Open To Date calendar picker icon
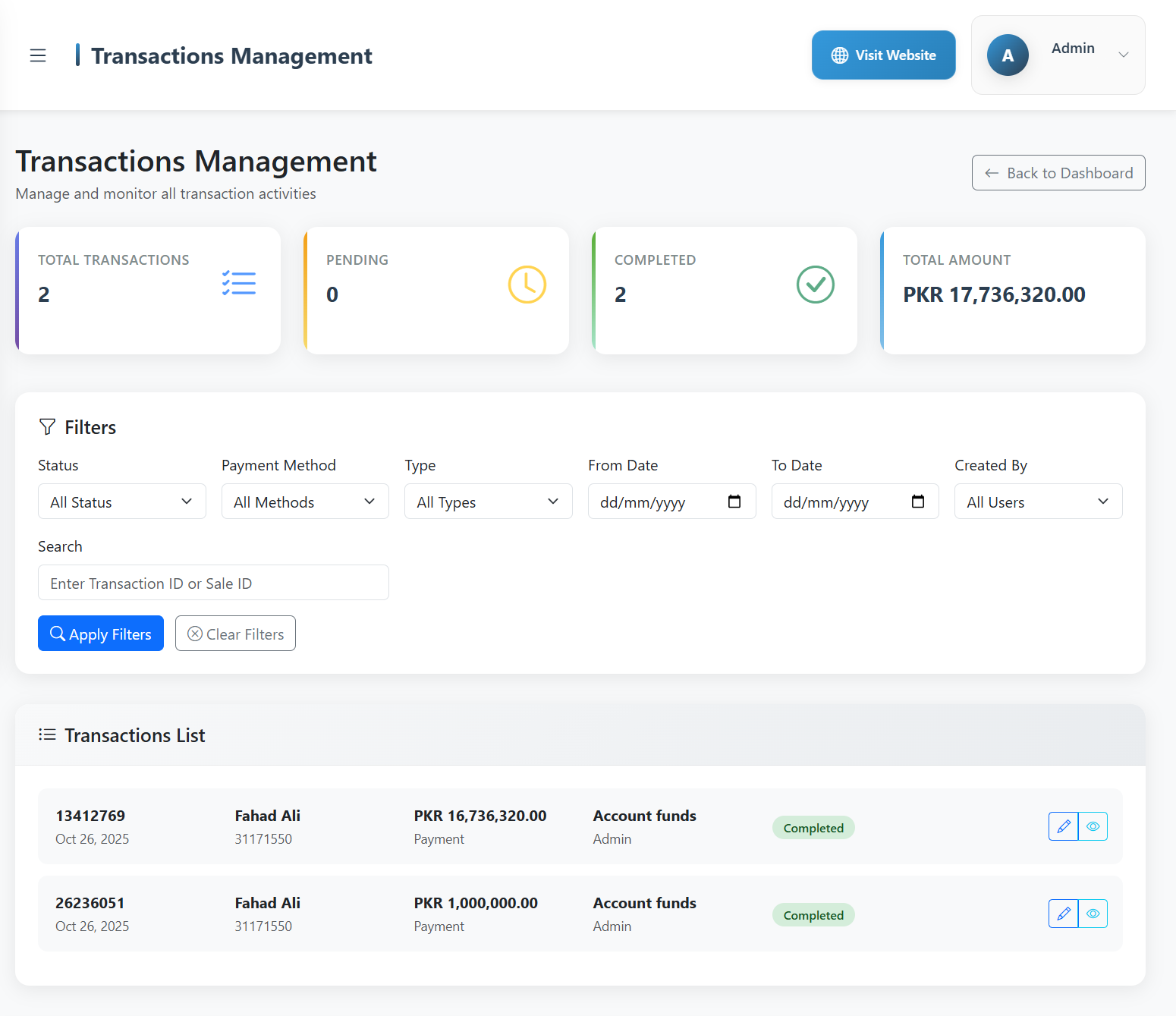Viewport: 1176px width, 1016px height. pyautogui.click(x=917, y=502)
